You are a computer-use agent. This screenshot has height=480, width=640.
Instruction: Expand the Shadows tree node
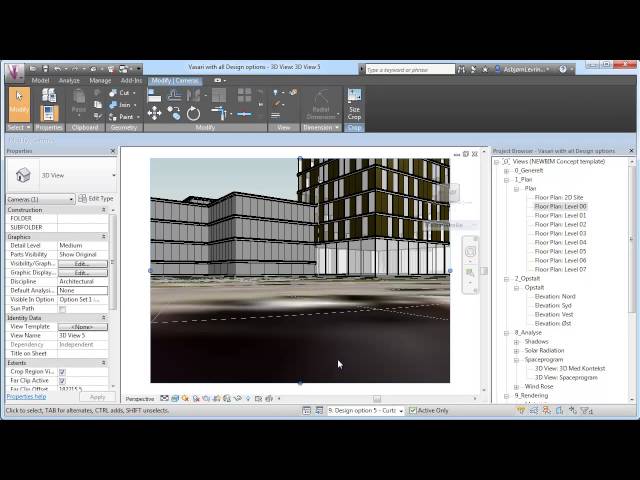coord(518,341)
